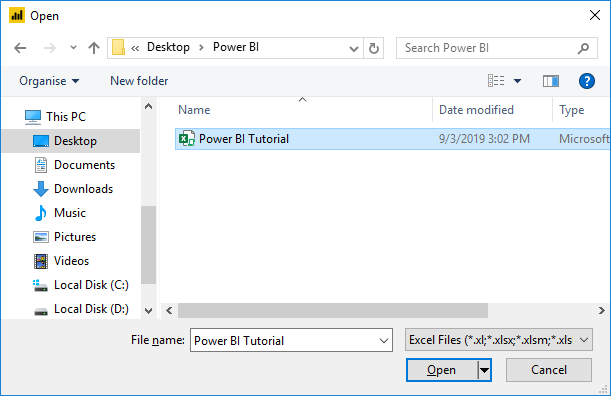Click the search magnifier icon
Screen dimensions: 611x396
click(583, 48)
